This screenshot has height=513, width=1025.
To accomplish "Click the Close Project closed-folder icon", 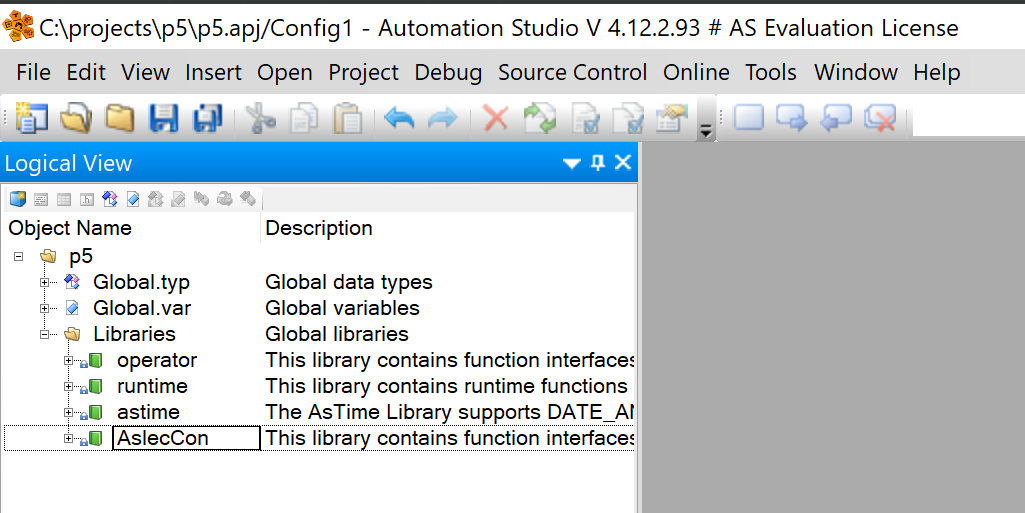I will (120, 119).
